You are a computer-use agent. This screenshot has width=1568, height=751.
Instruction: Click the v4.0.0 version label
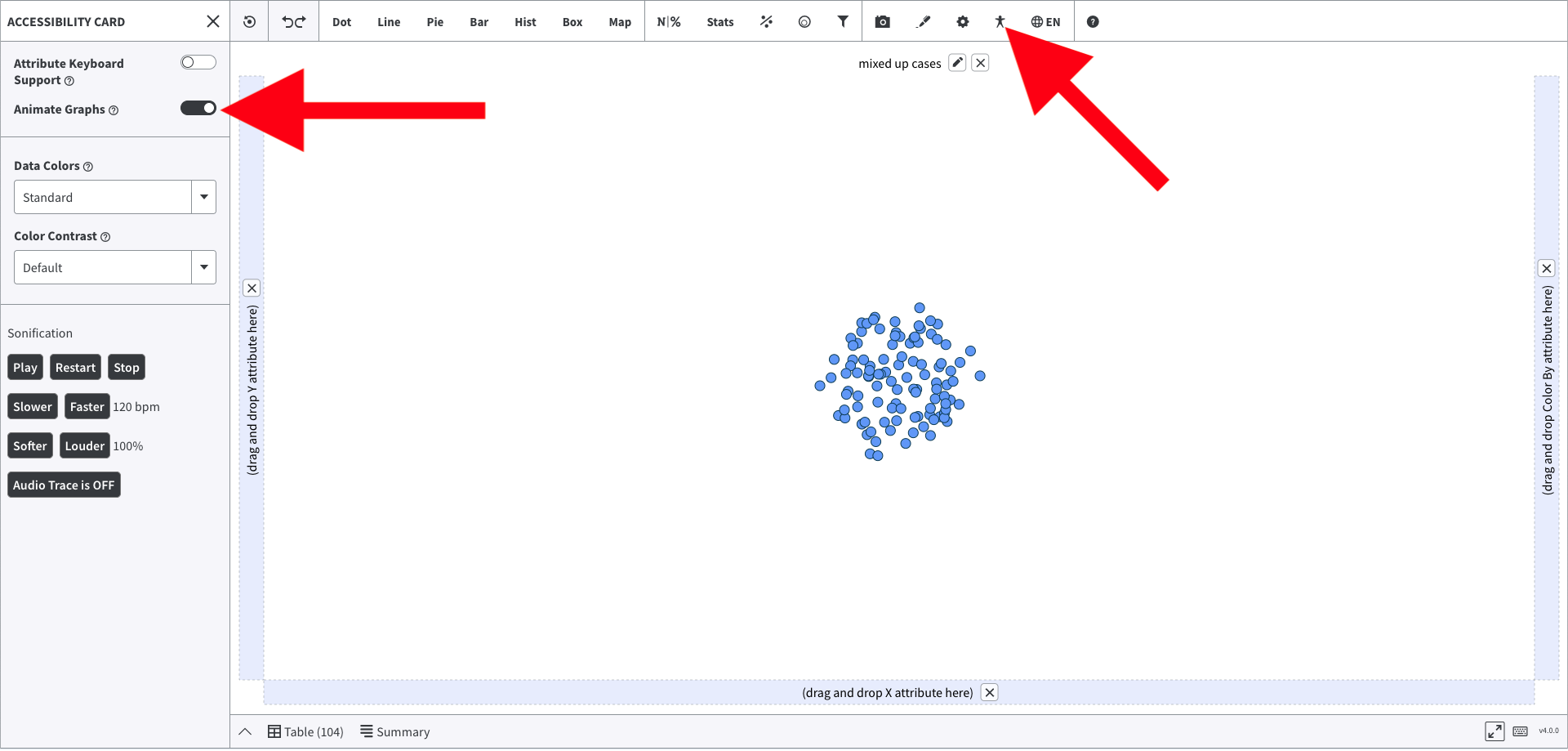coord(1549,731)
